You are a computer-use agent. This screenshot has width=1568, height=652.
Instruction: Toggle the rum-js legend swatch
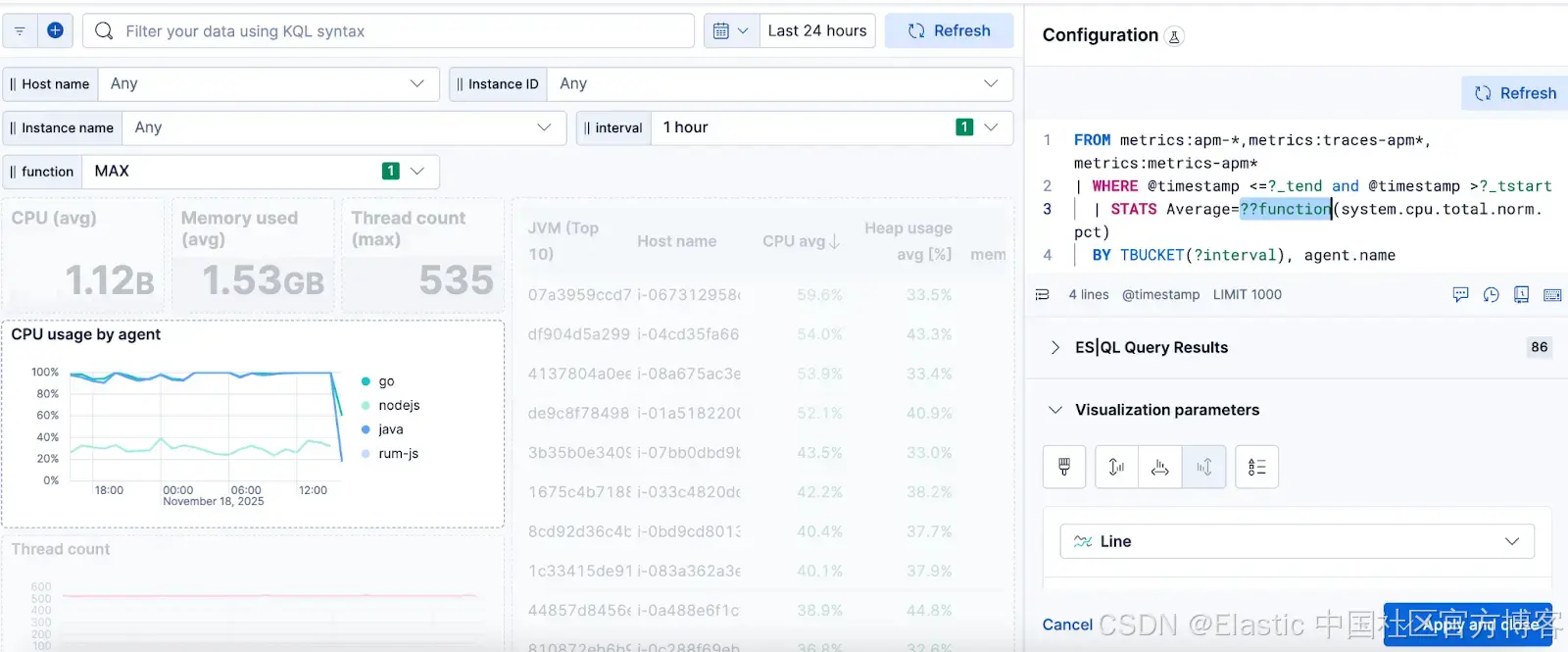tap(366, 454)
